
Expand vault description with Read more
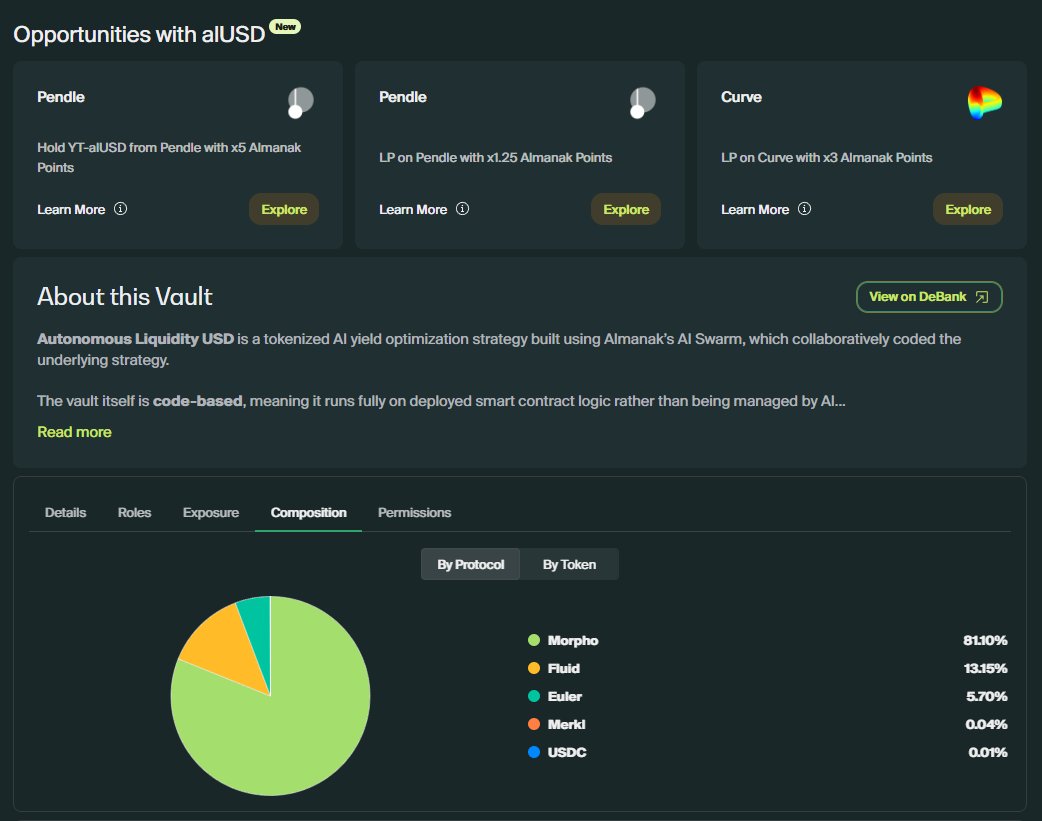pyautogui.click(x=74, y=432)
